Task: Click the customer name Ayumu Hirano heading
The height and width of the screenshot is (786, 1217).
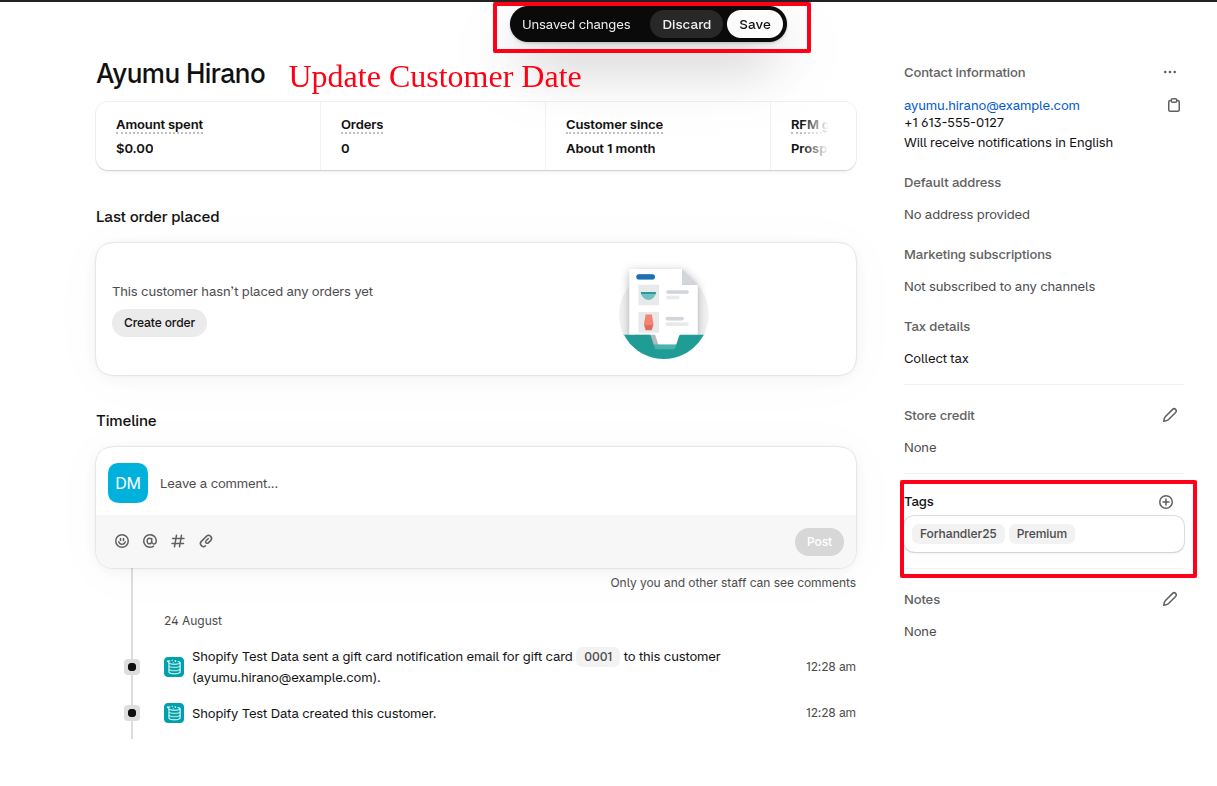Action: 181,74
